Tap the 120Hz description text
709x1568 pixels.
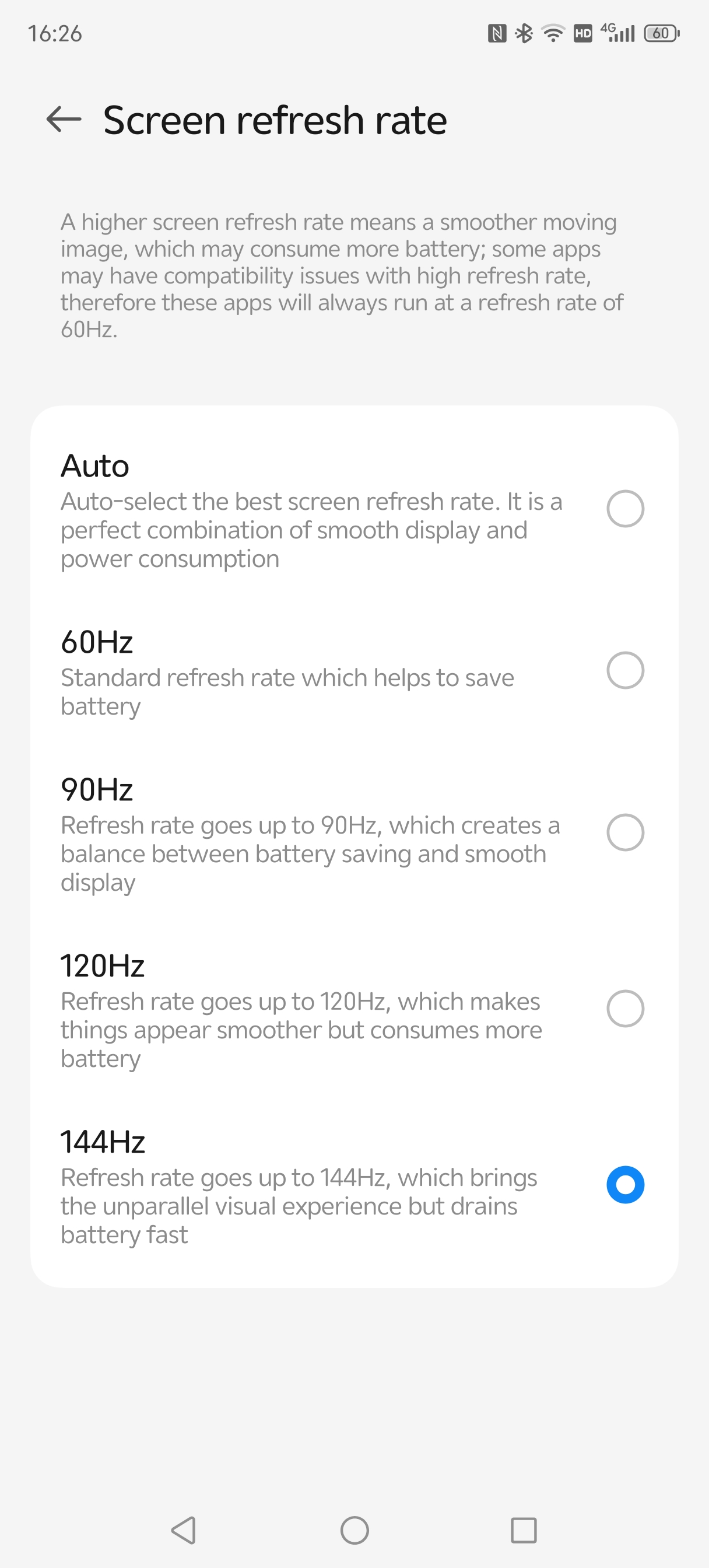click(301, 1030)
